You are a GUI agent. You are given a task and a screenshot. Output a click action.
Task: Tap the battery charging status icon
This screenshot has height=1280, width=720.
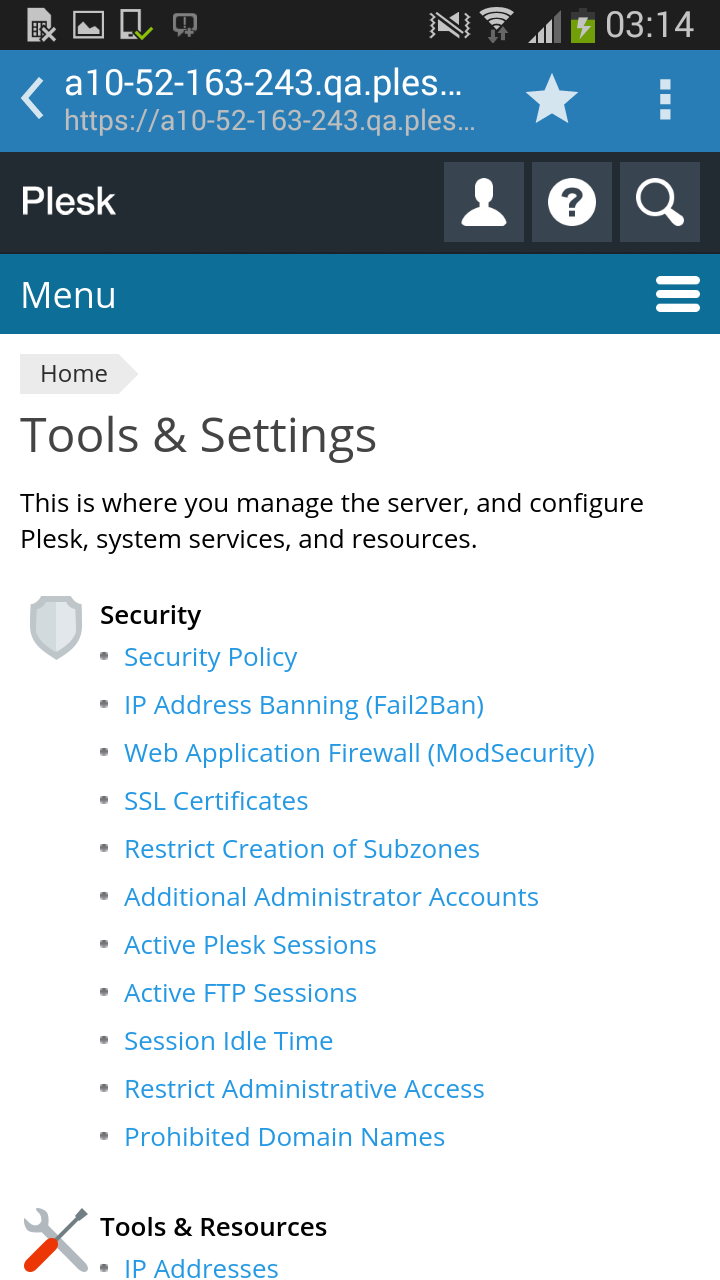coord(583,25)
